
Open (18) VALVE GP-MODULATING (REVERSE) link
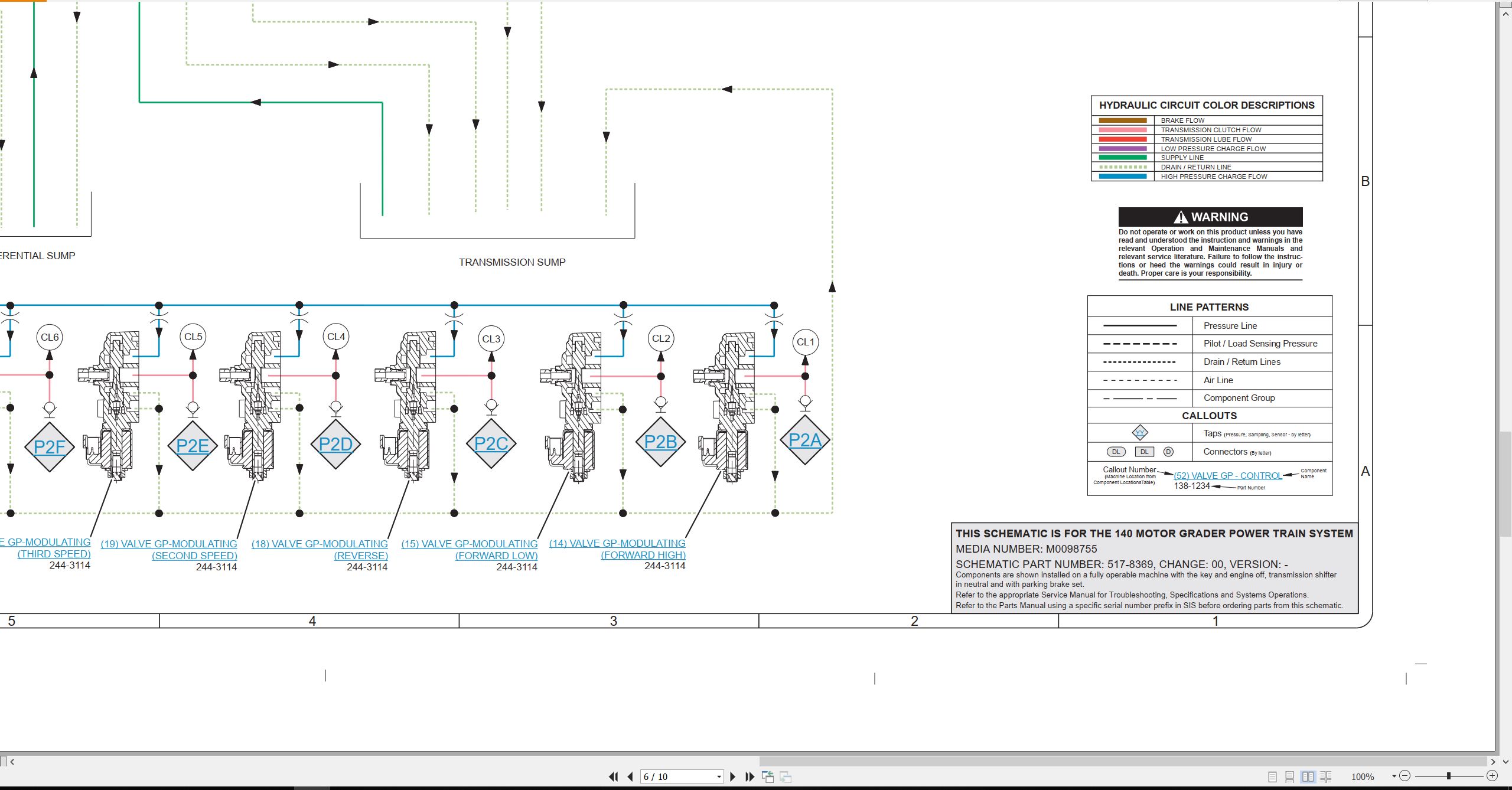tap(320, 550)
